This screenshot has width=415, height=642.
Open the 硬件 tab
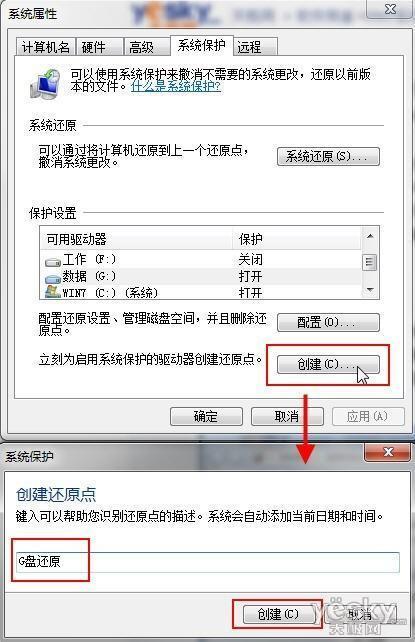pos(99,47)
